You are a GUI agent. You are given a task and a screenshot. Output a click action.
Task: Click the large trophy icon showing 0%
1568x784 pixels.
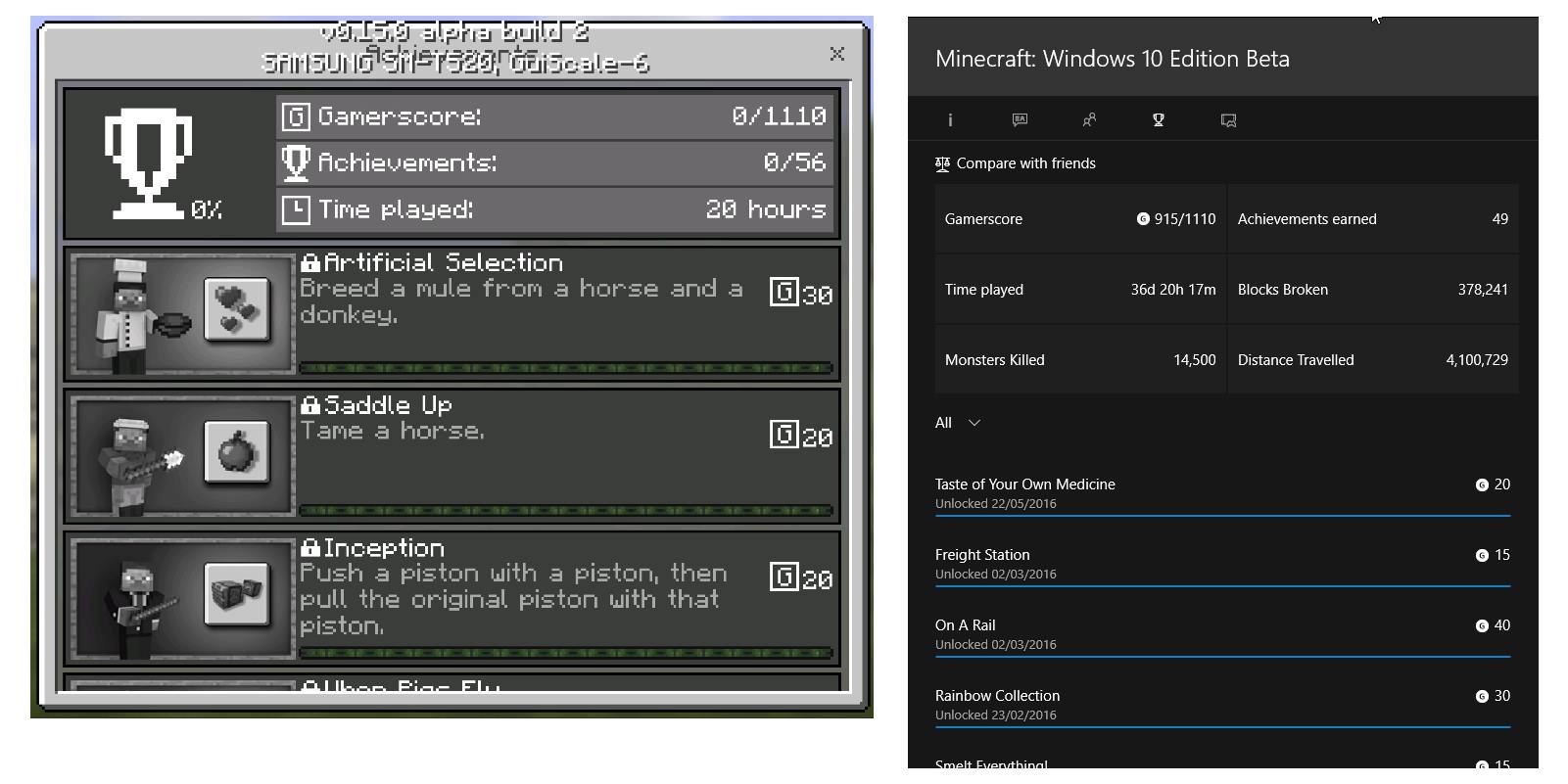(149, 162)
